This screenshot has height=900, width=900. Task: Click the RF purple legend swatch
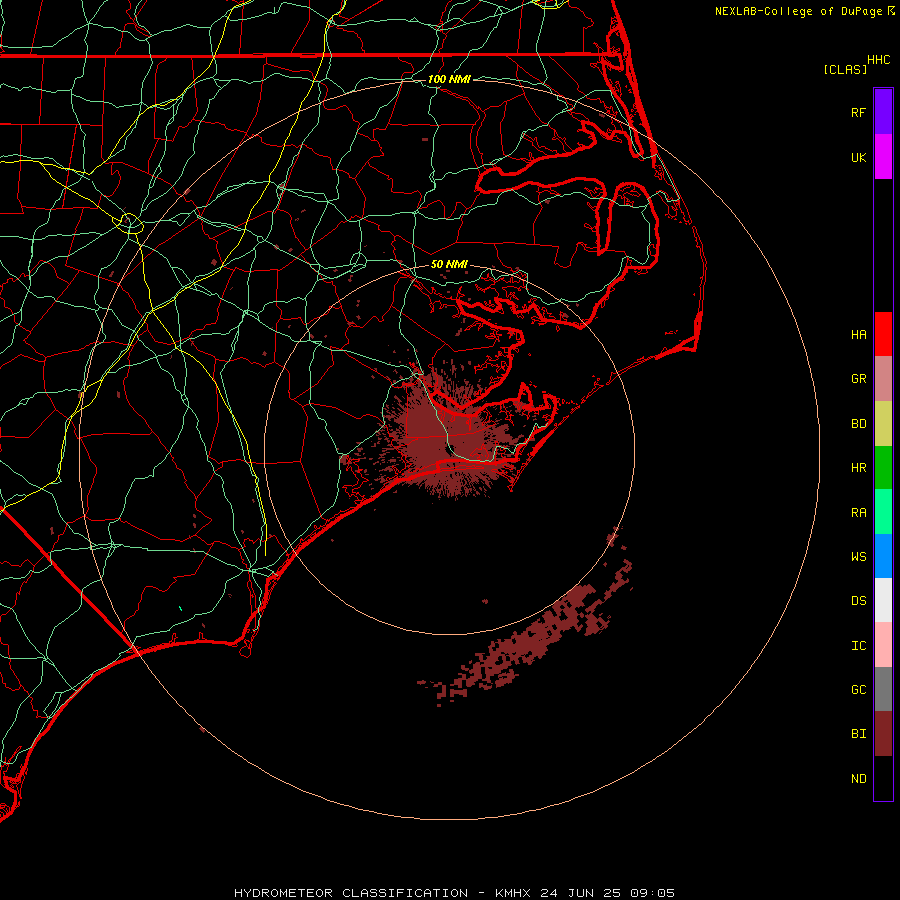click(x=883, y=112)
